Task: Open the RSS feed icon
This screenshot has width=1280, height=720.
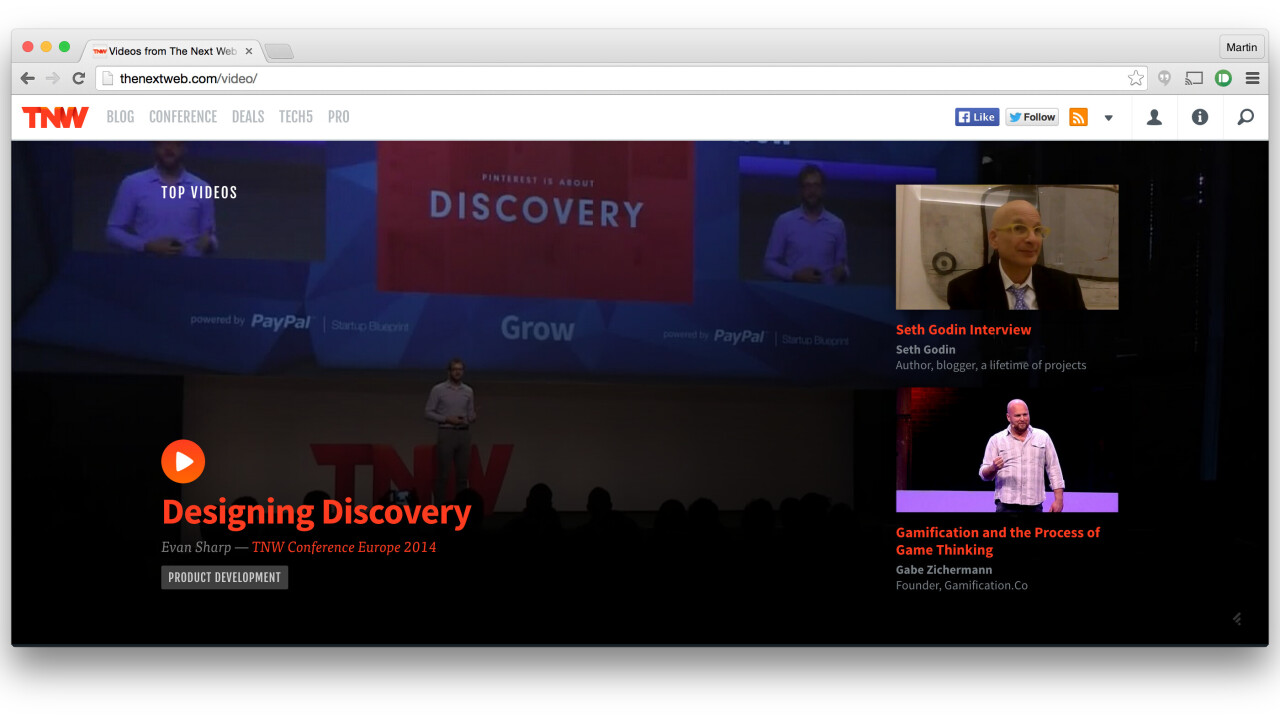Action: pos(1078,117)
